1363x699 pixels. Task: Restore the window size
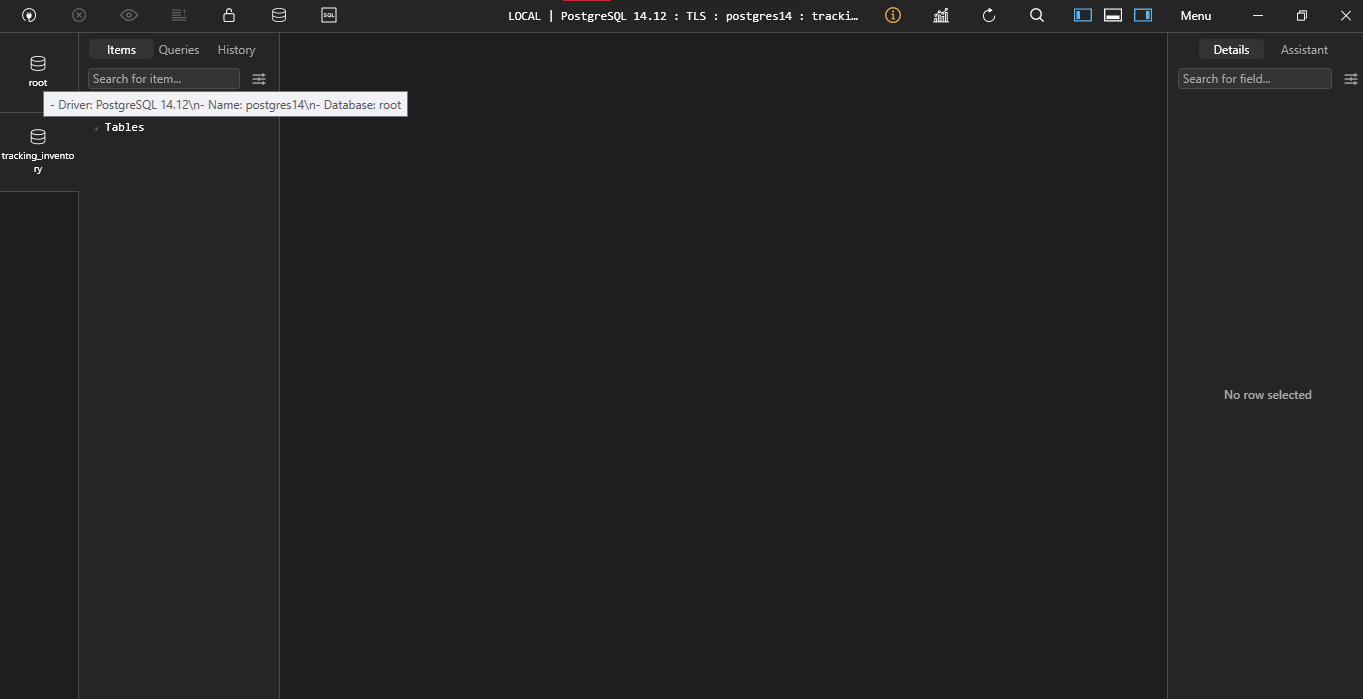coord(1302,15)
